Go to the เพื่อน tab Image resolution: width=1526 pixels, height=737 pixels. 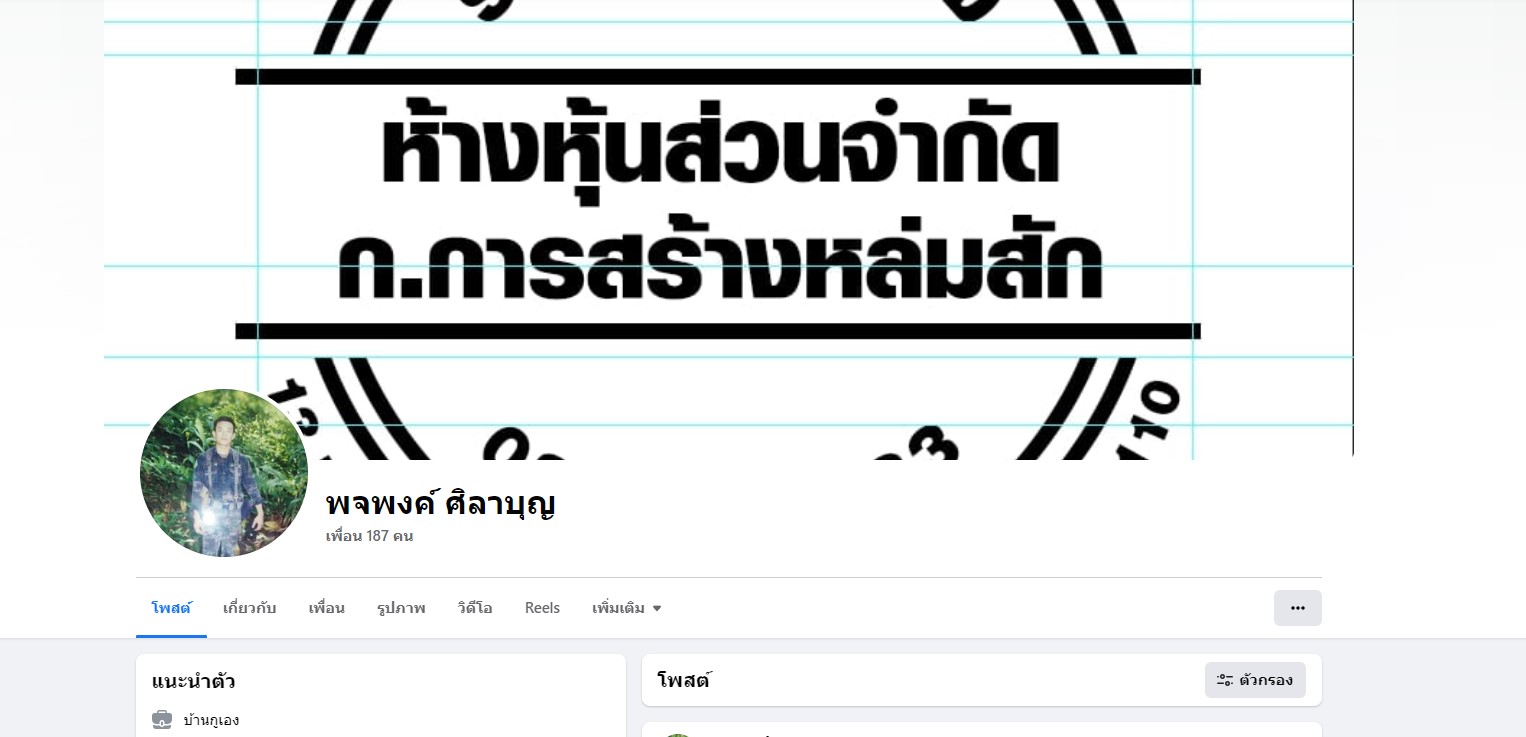click(x=326, y=608)
